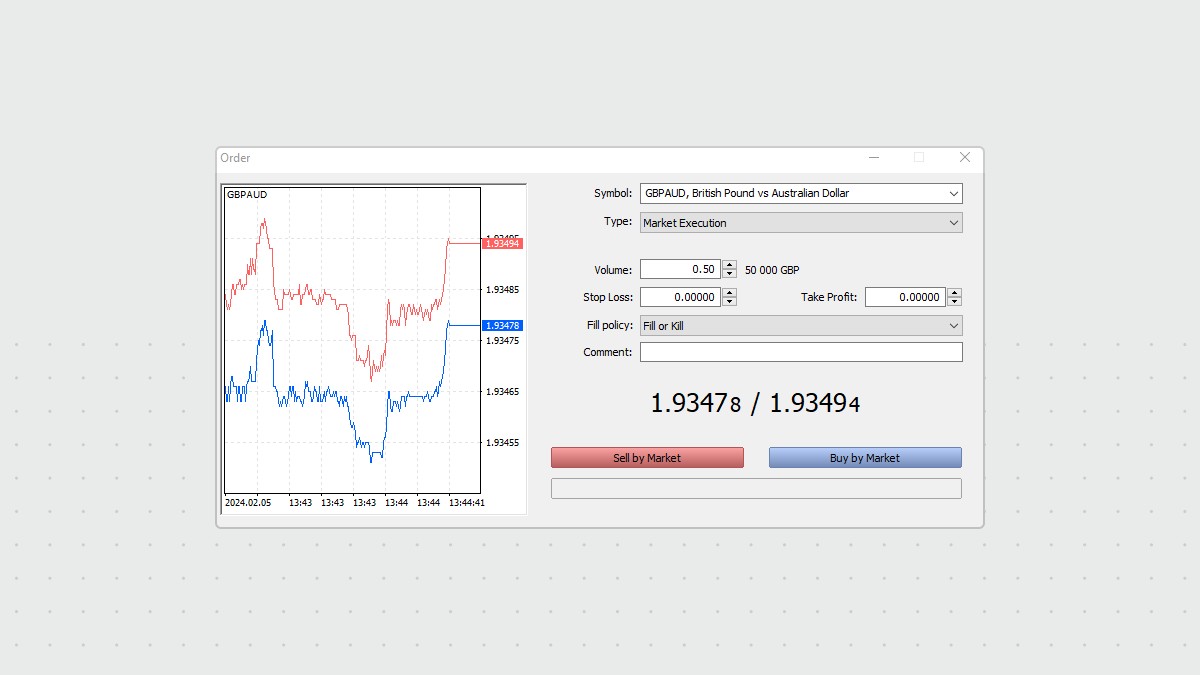Click the large bid/ask quote display

click(755, 403)
